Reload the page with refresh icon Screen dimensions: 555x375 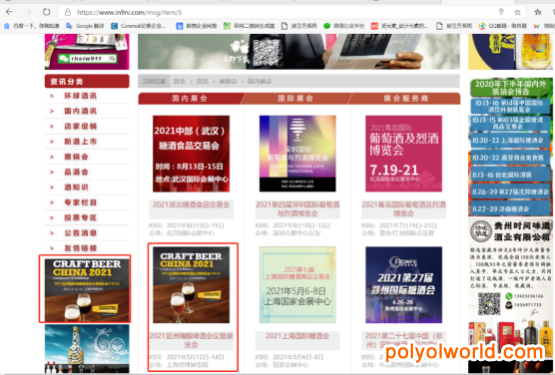[x=46, y=12]
